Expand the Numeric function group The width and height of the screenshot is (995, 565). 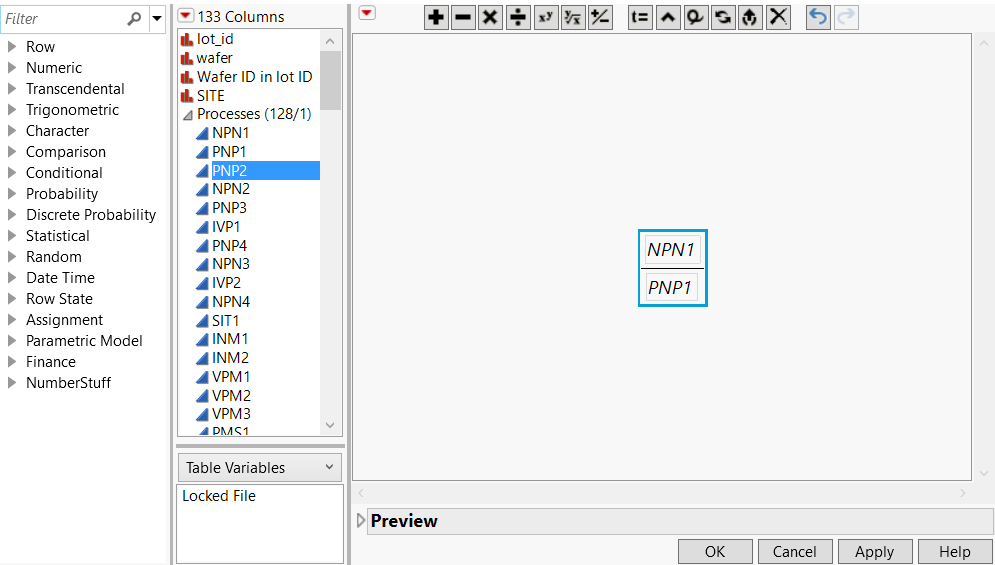click(11, 68)
